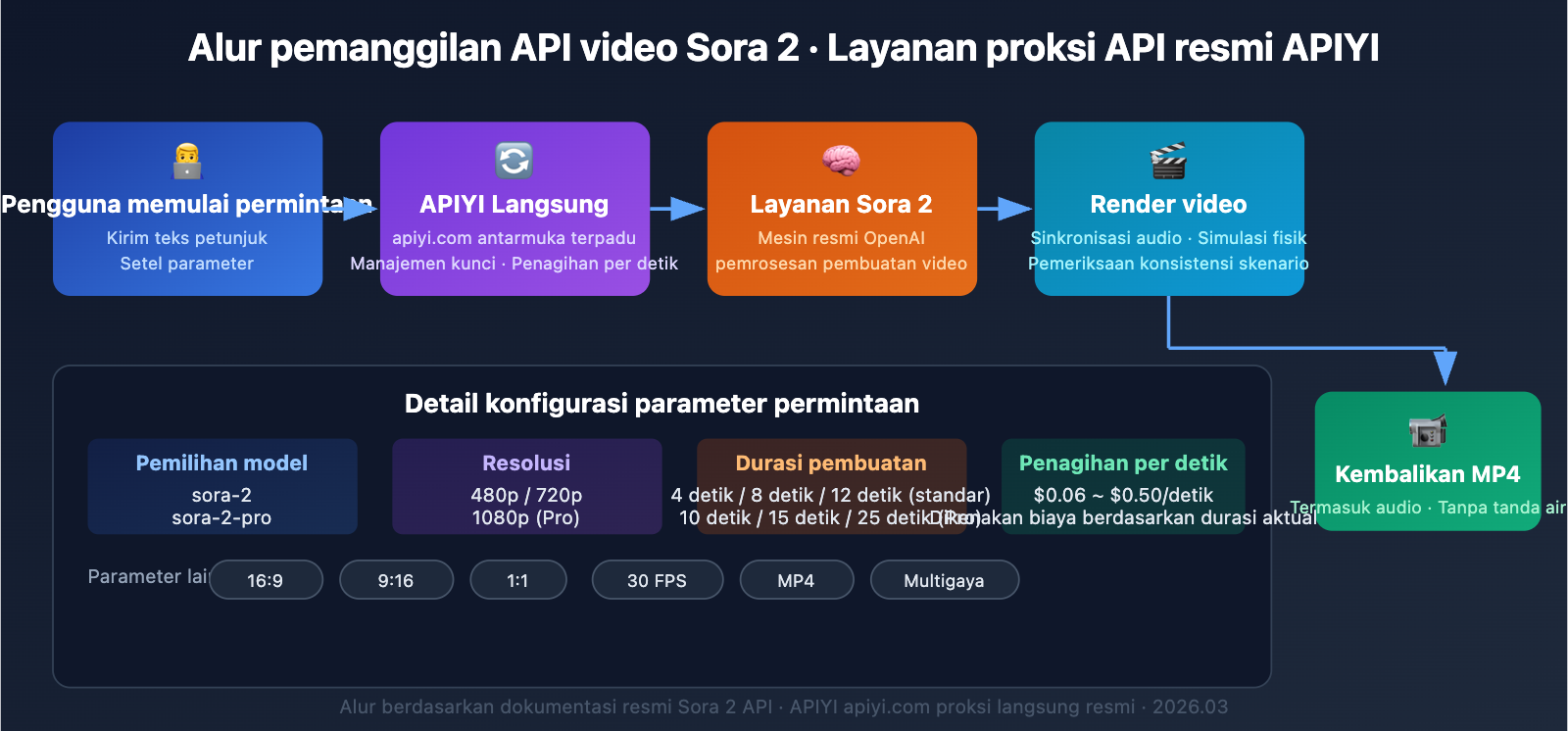Click the APIYI Langsung heading
1568x731 pixels.
click(514, 204)
